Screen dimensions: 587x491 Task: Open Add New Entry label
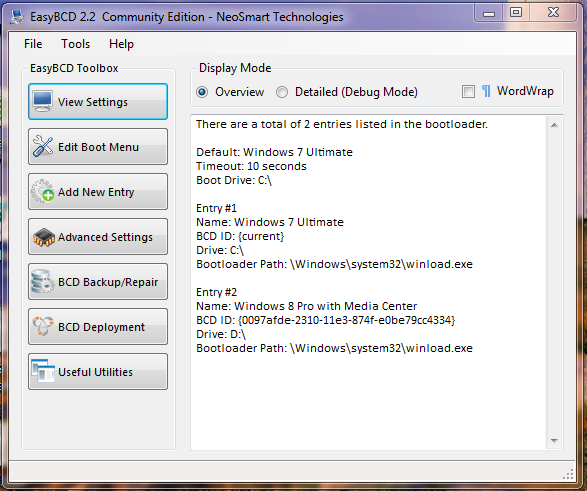pos(96,192)
